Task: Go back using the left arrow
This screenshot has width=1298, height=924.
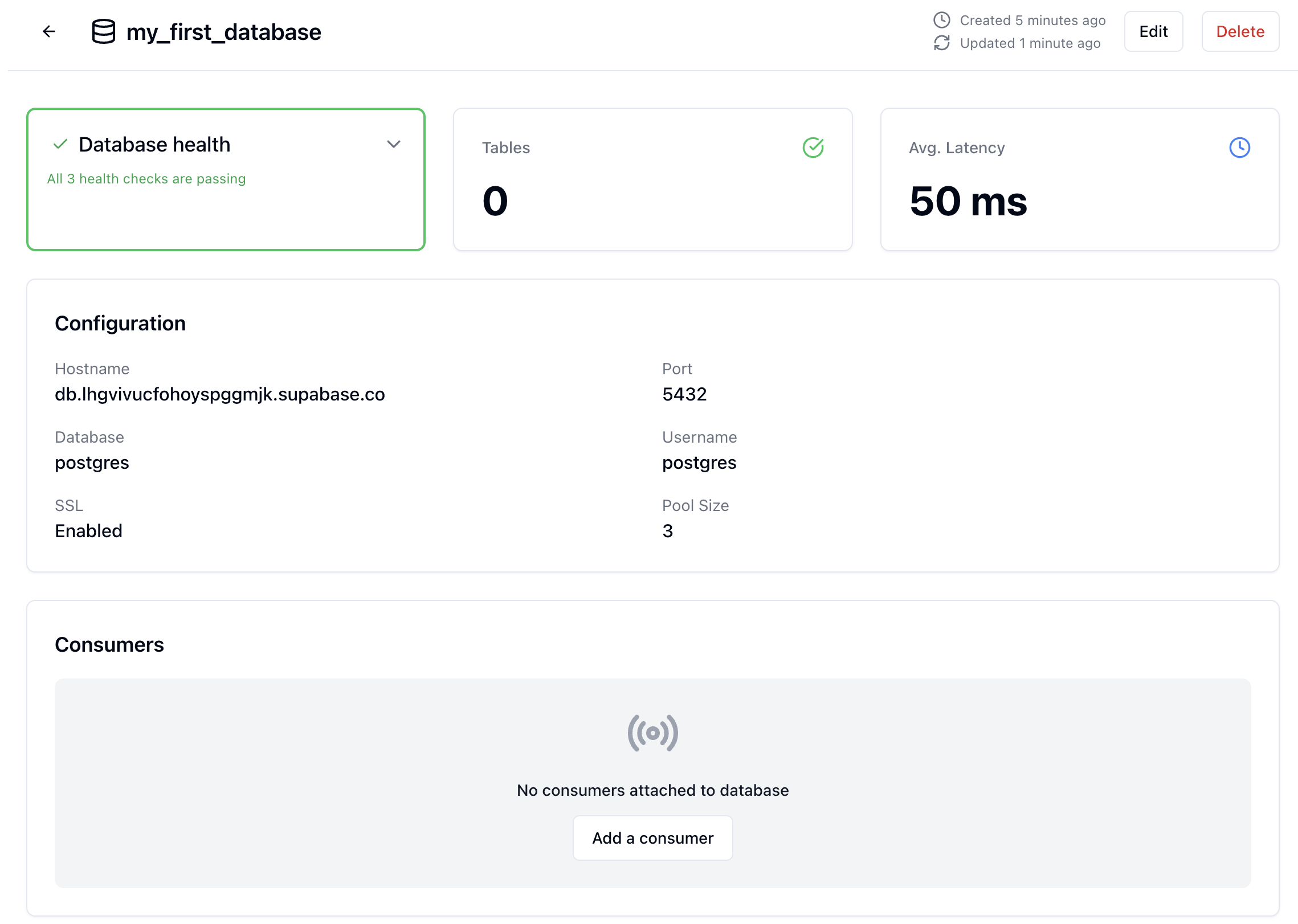Action: pos(49,31)
